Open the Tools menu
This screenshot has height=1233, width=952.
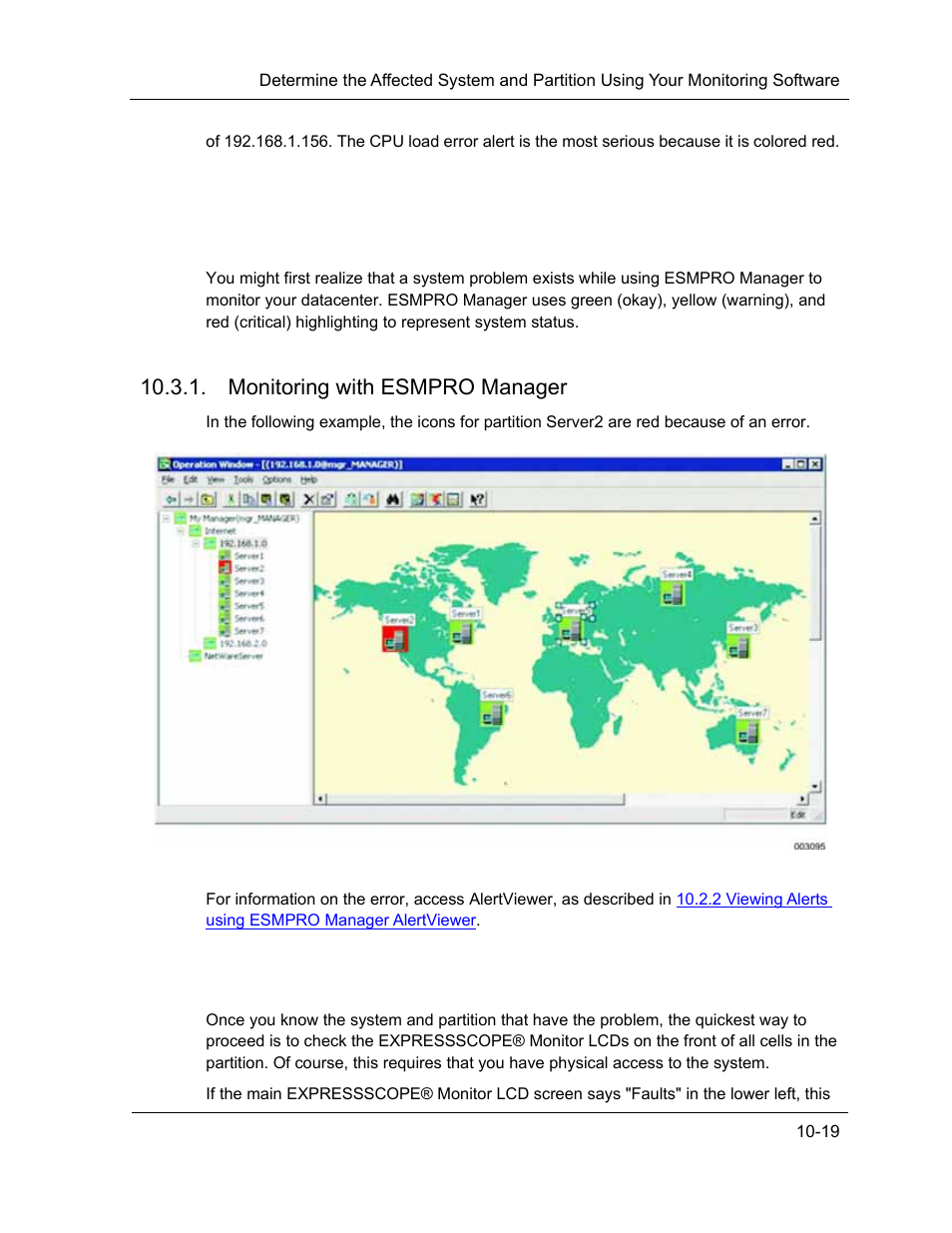(243, 480)
